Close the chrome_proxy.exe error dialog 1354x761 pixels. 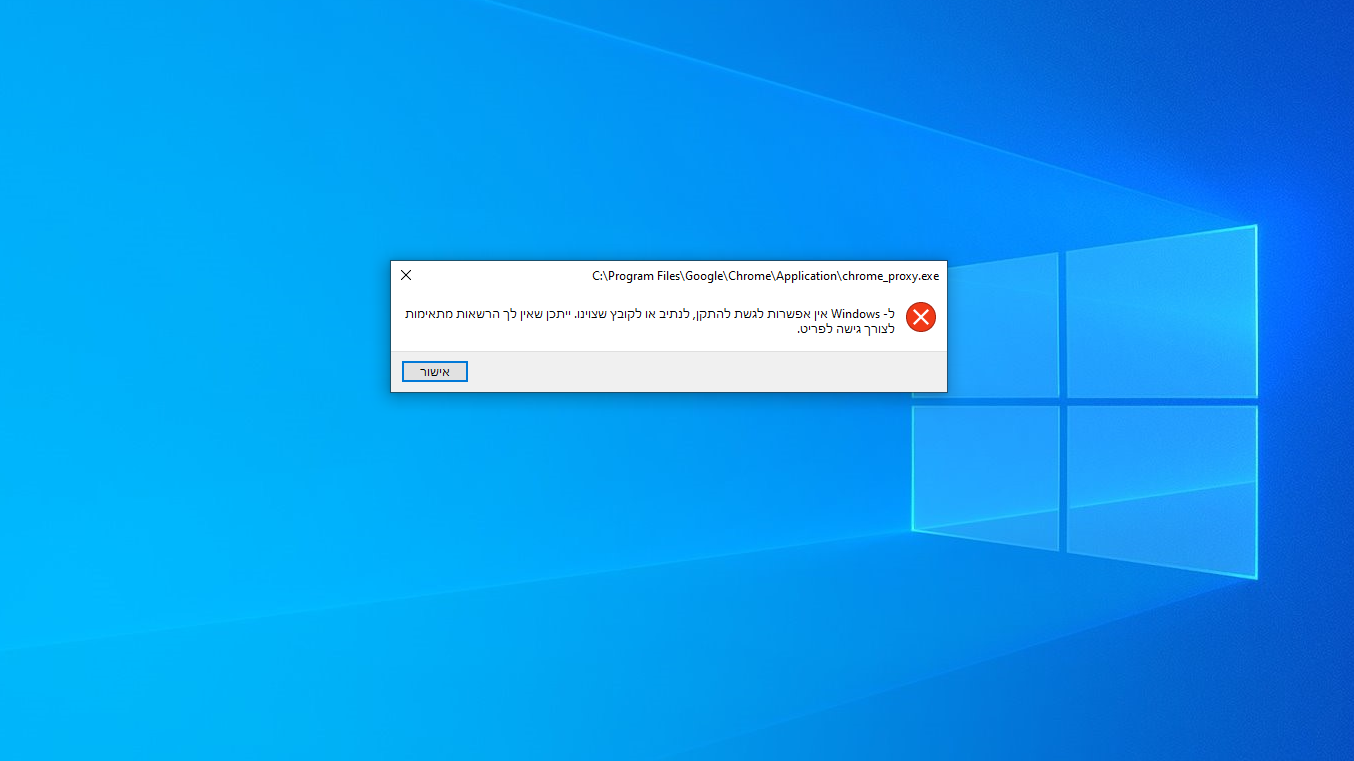click(406, 275)
